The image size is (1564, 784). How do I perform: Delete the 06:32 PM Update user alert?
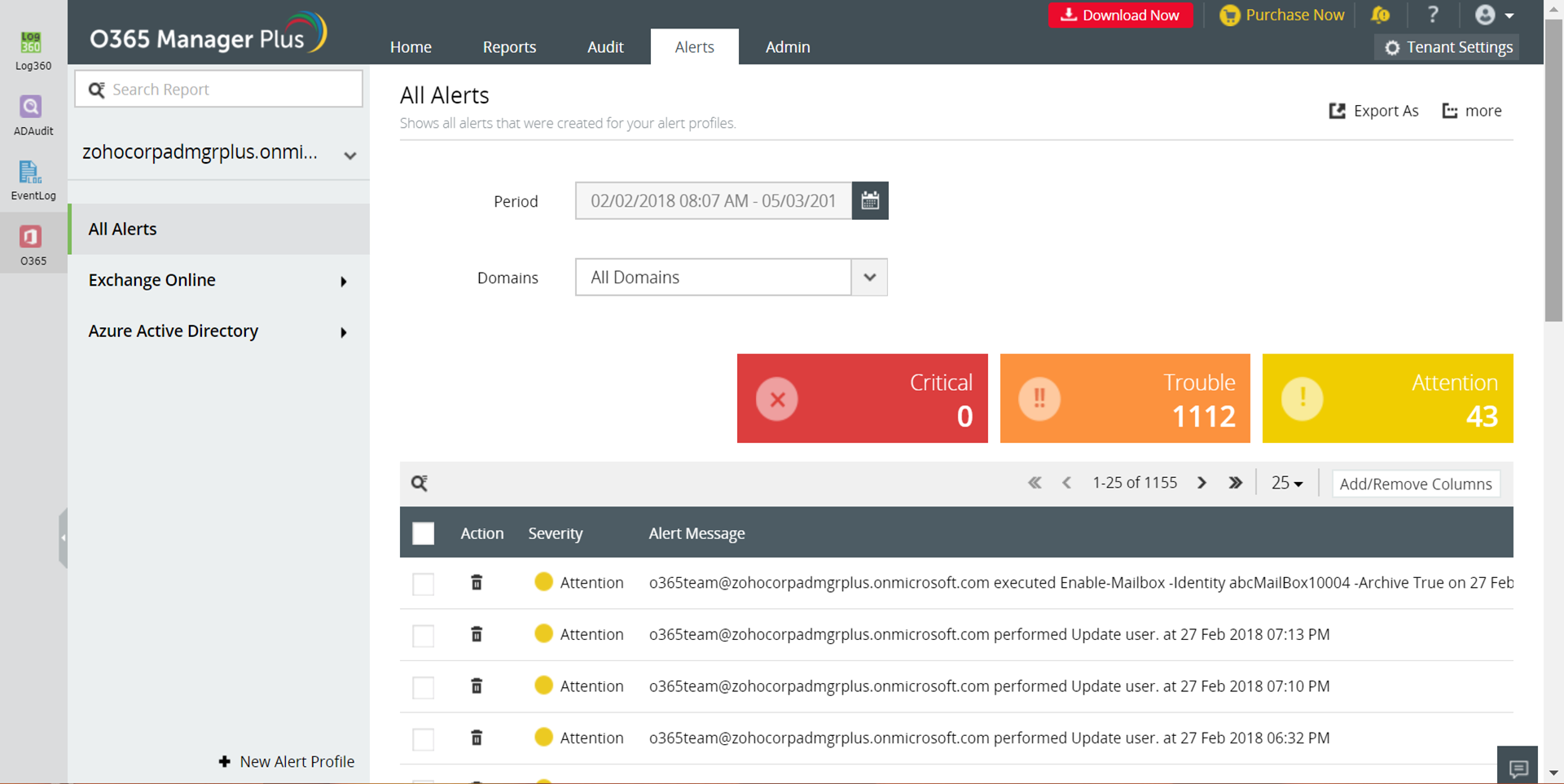[477, 738]
